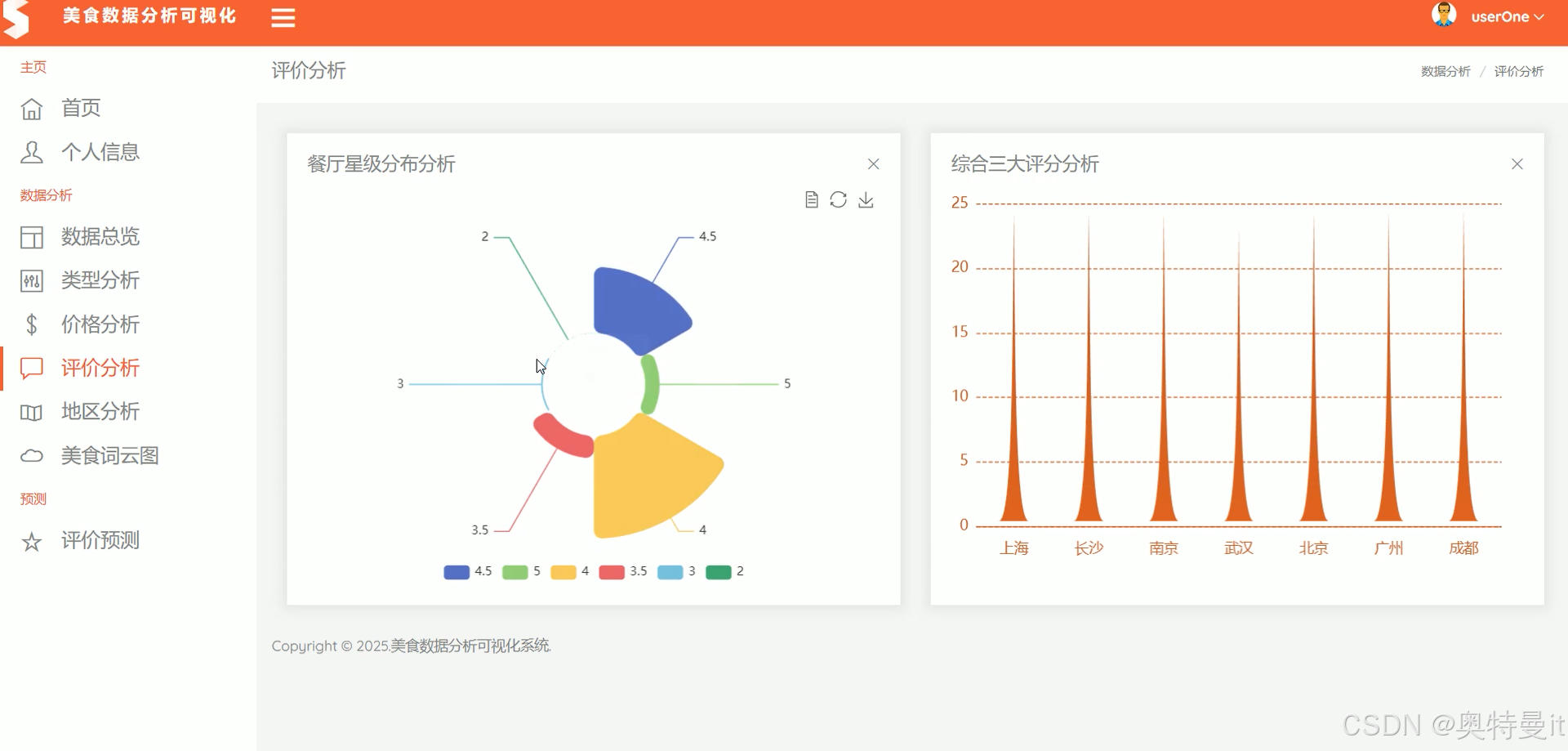1568x751 pixels.
Task: Click the green swatch for rating 5
Action: (516, 571)
